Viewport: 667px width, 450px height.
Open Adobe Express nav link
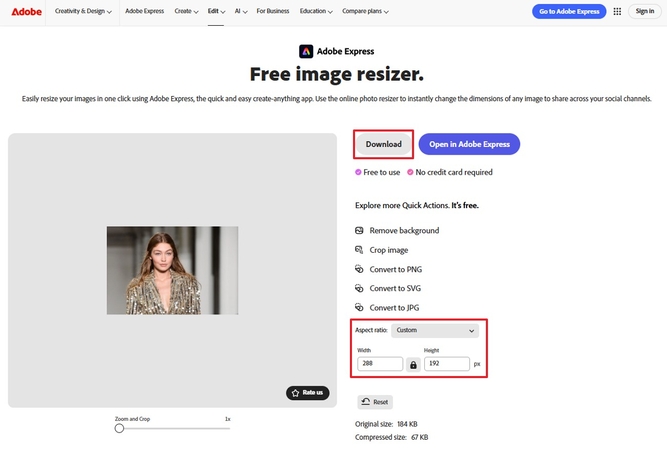(145, 11)
